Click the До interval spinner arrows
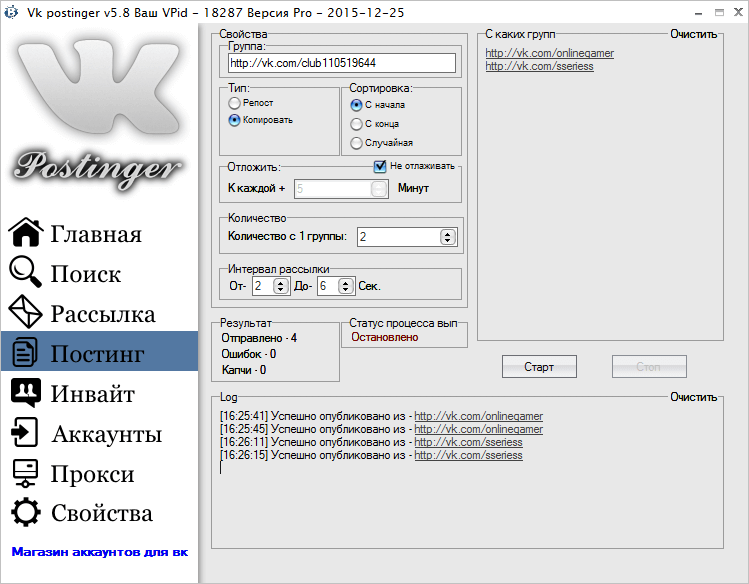The width and height of the screenshot is (749, 584). (346, 286)
